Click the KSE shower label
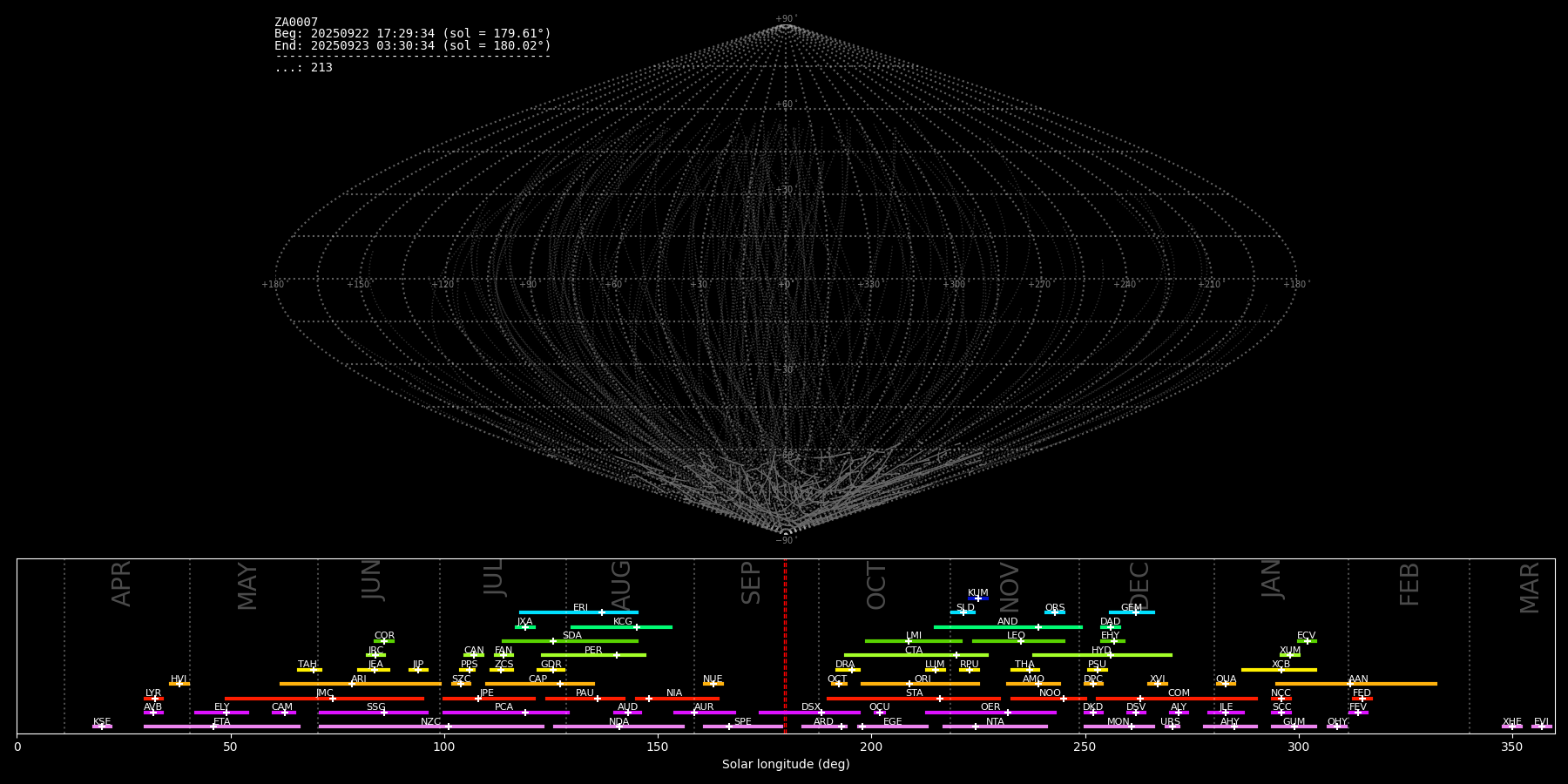This screenshot has height=784, width=1568. 102,722
